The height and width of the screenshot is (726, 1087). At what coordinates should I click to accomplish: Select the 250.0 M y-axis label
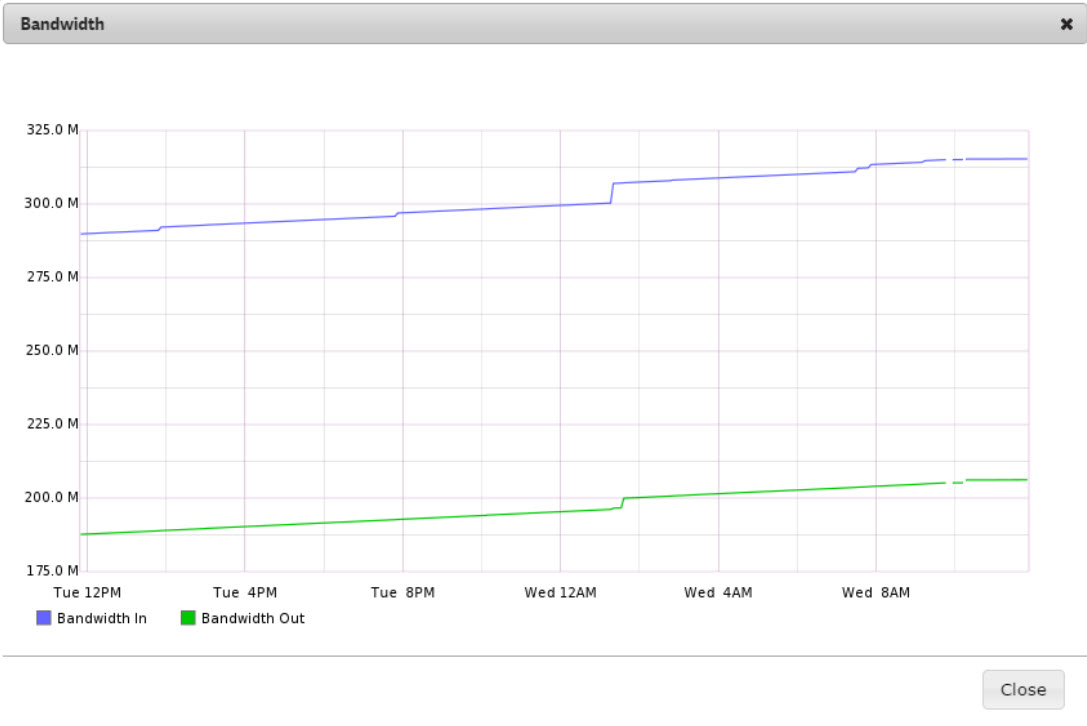pyautogui.click(x=52, y=350)
